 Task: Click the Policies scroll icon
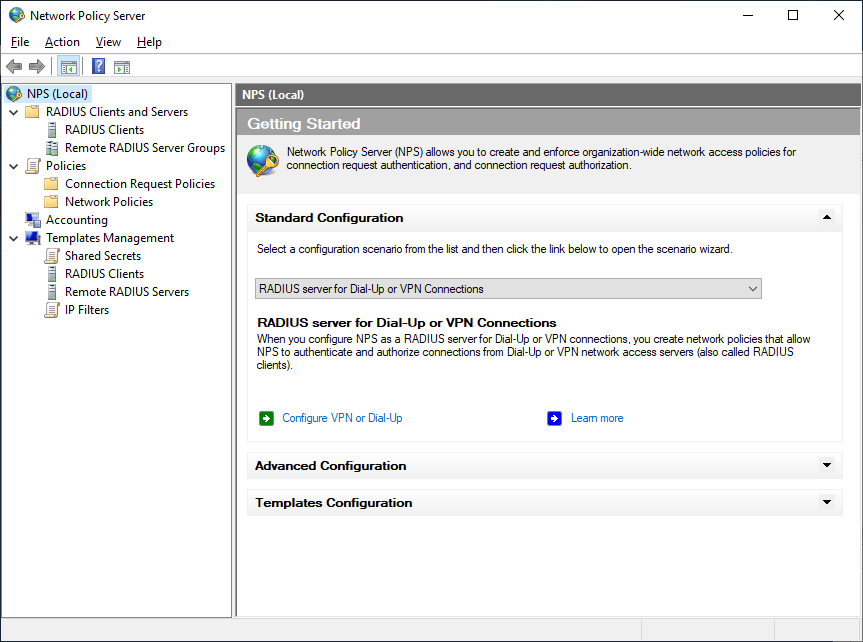click(33, 166)
